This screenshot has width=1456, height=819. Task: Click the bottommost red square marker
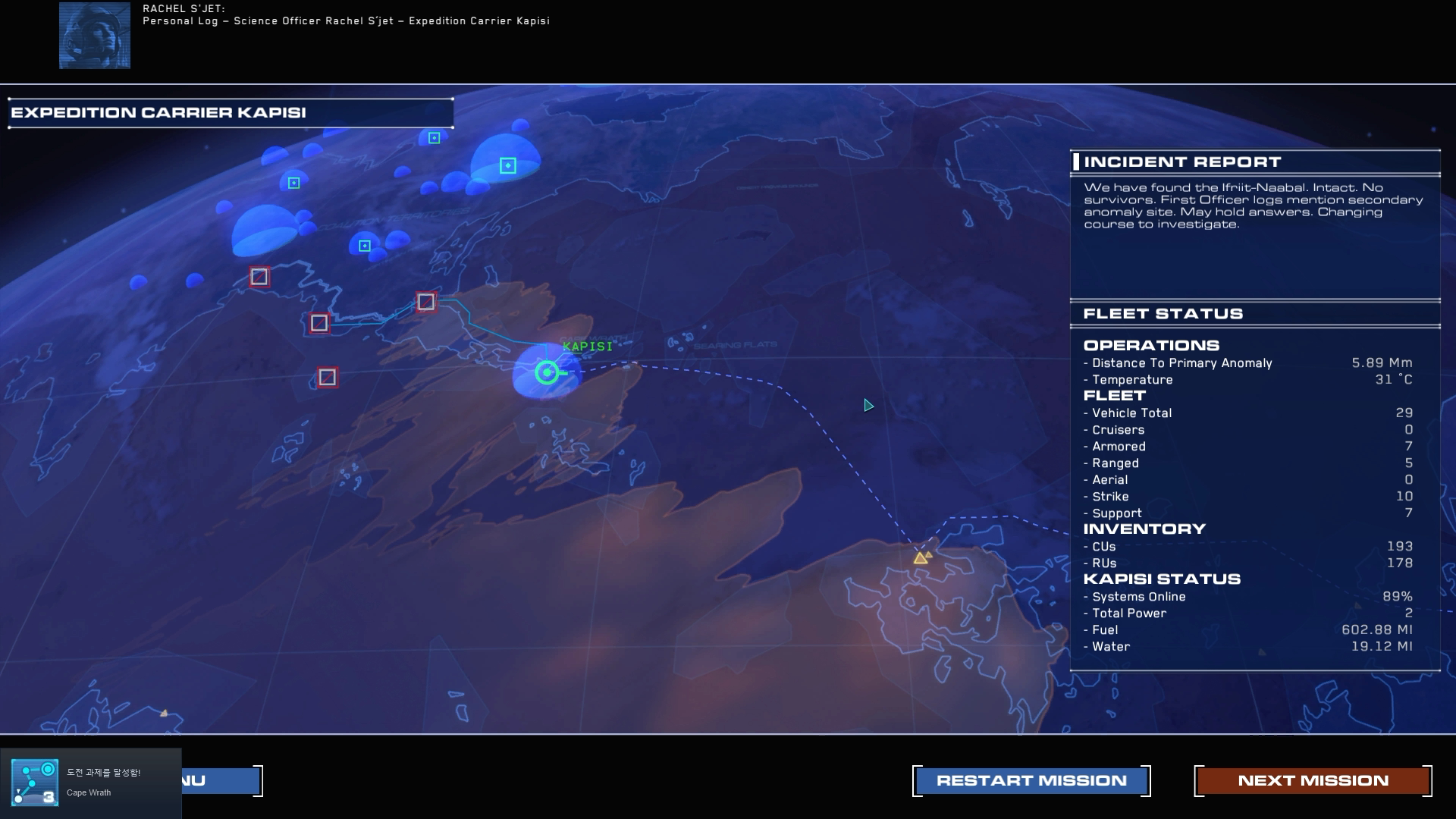(327, 377)
